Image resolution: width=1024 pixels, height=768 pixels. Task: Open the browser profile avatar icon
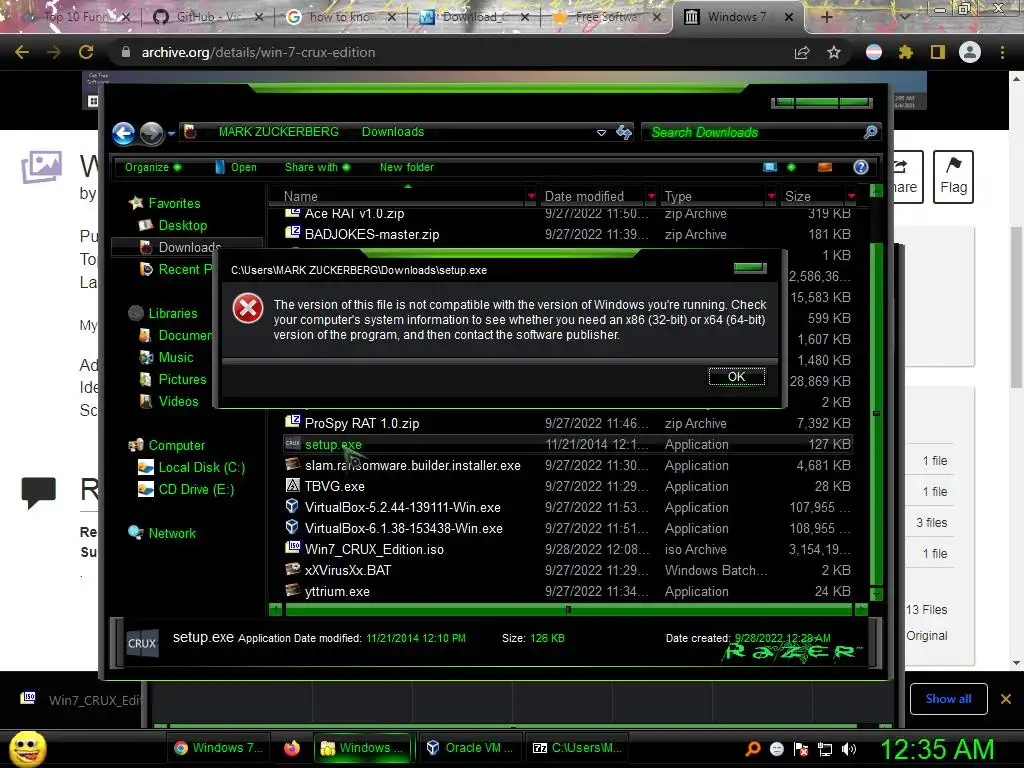[970, 52]
